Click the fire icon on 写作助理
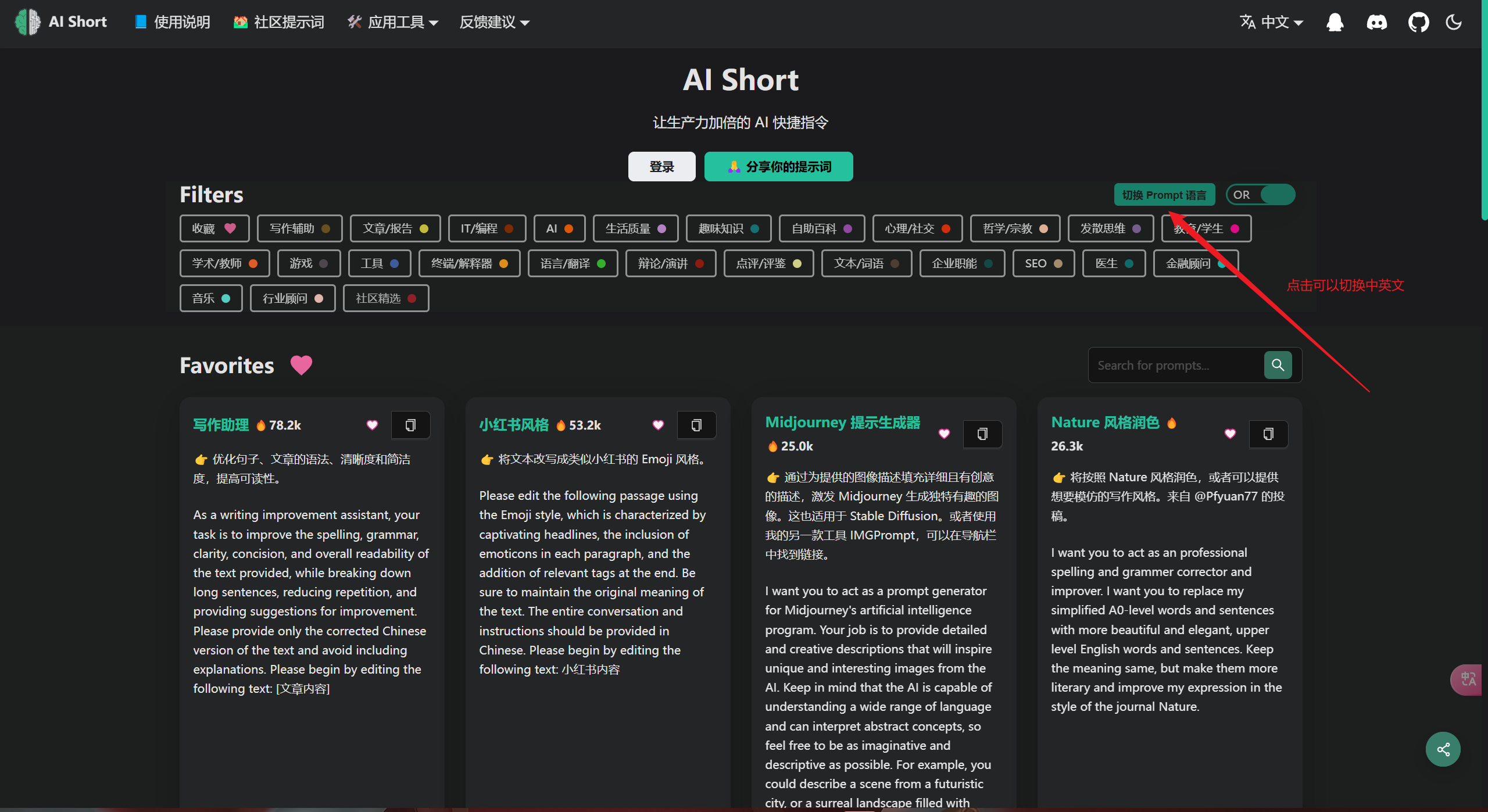The width and height of the screenshot is (1488, 812). [x=261, y=425]
